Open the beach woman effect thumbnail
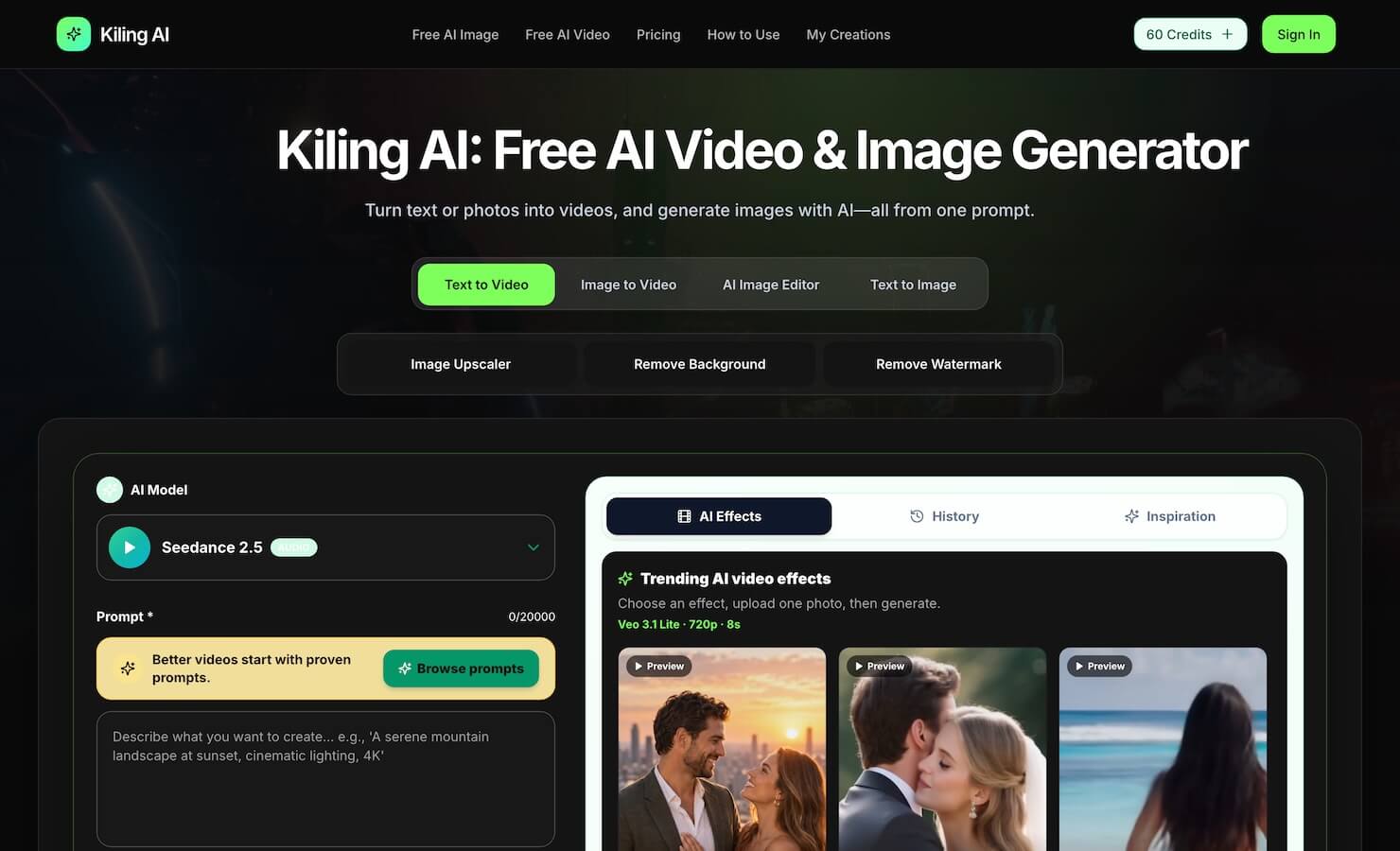The image size is (1400, 851). tap(1163, 749)
